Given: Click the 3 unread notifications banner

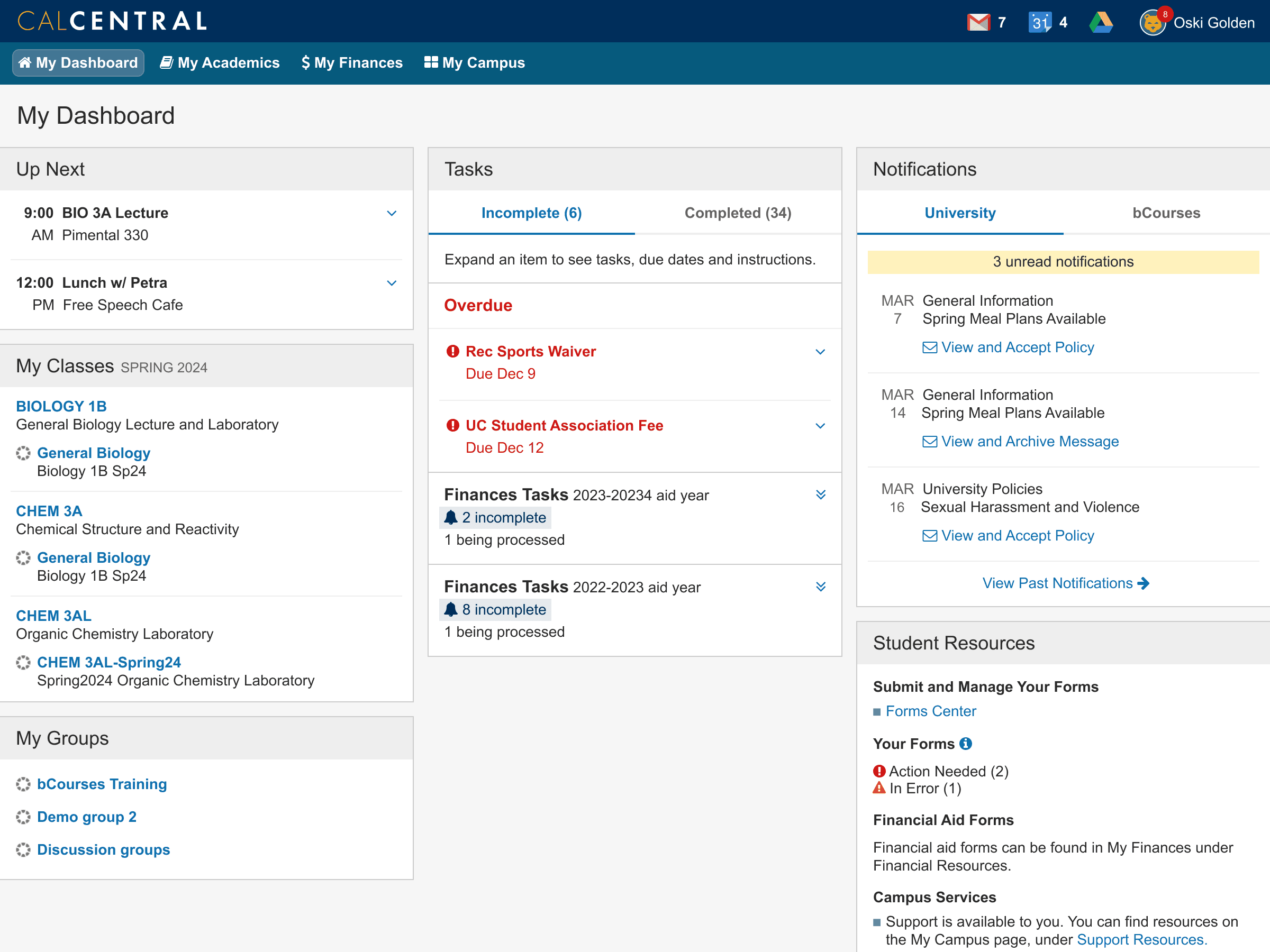Looking at the screenshot, I should click(1063, 262).
